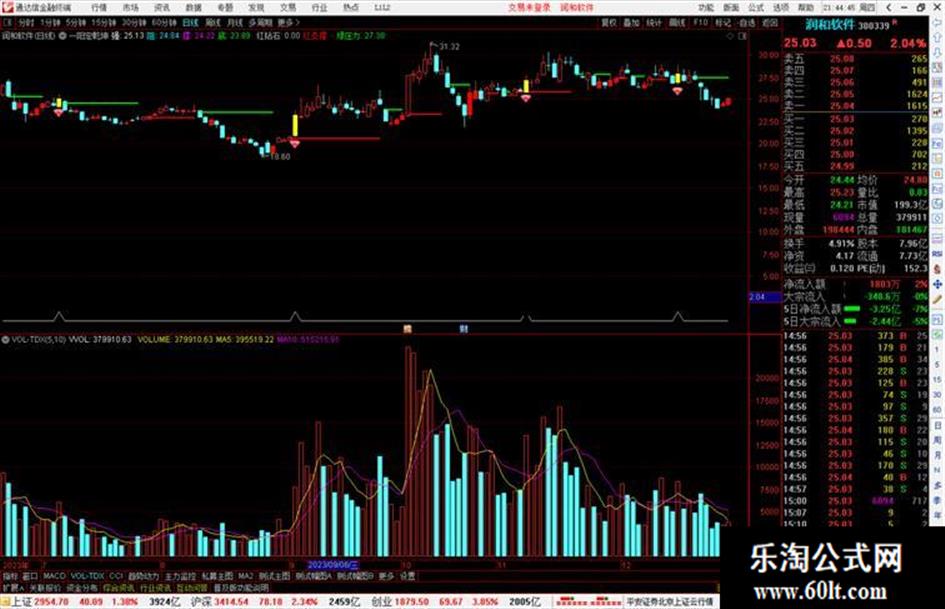Open the 行情 menu
Screen dimensions: 945x609
click(x=99, y=8)
